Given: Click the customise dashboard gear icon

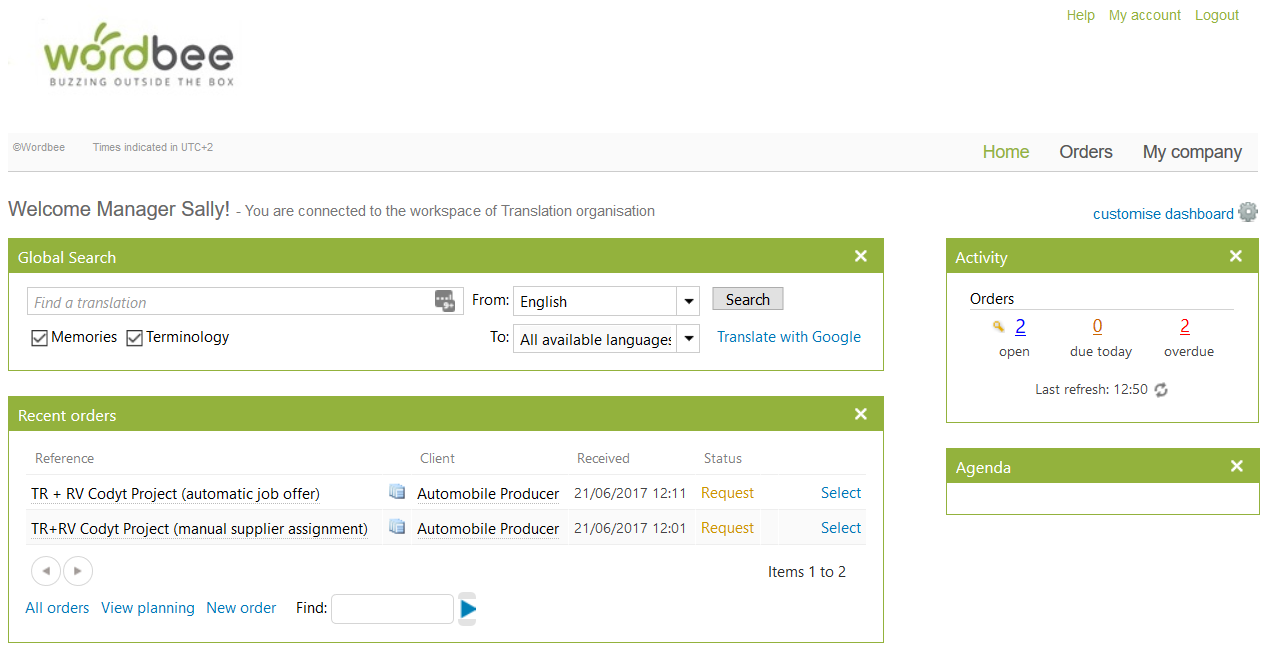Looking at the screenshot, I should coord(1247,212).
